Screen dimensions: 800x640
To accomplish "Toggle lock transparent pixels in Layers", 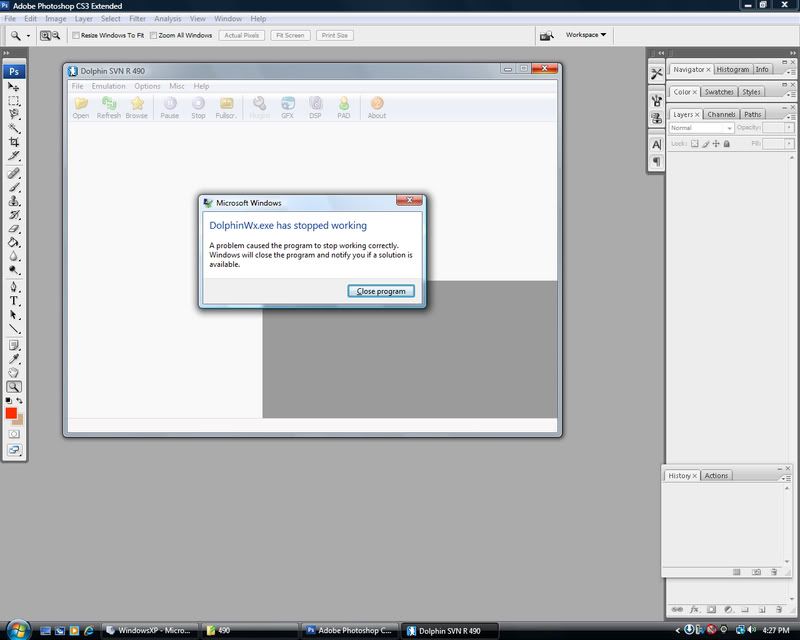I will coord(694,143).
